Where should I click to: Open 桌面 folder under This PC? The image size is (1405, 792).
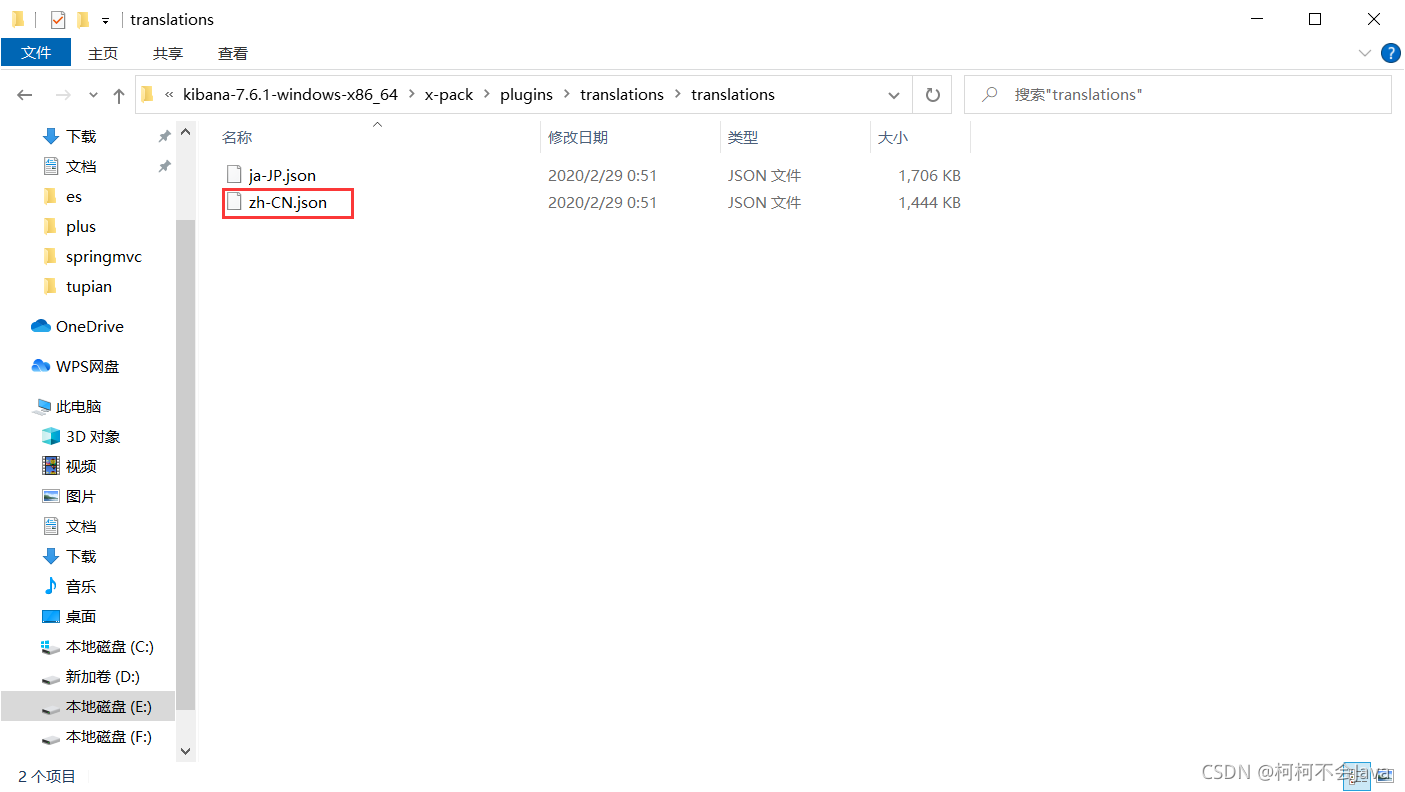click(81, 616)
